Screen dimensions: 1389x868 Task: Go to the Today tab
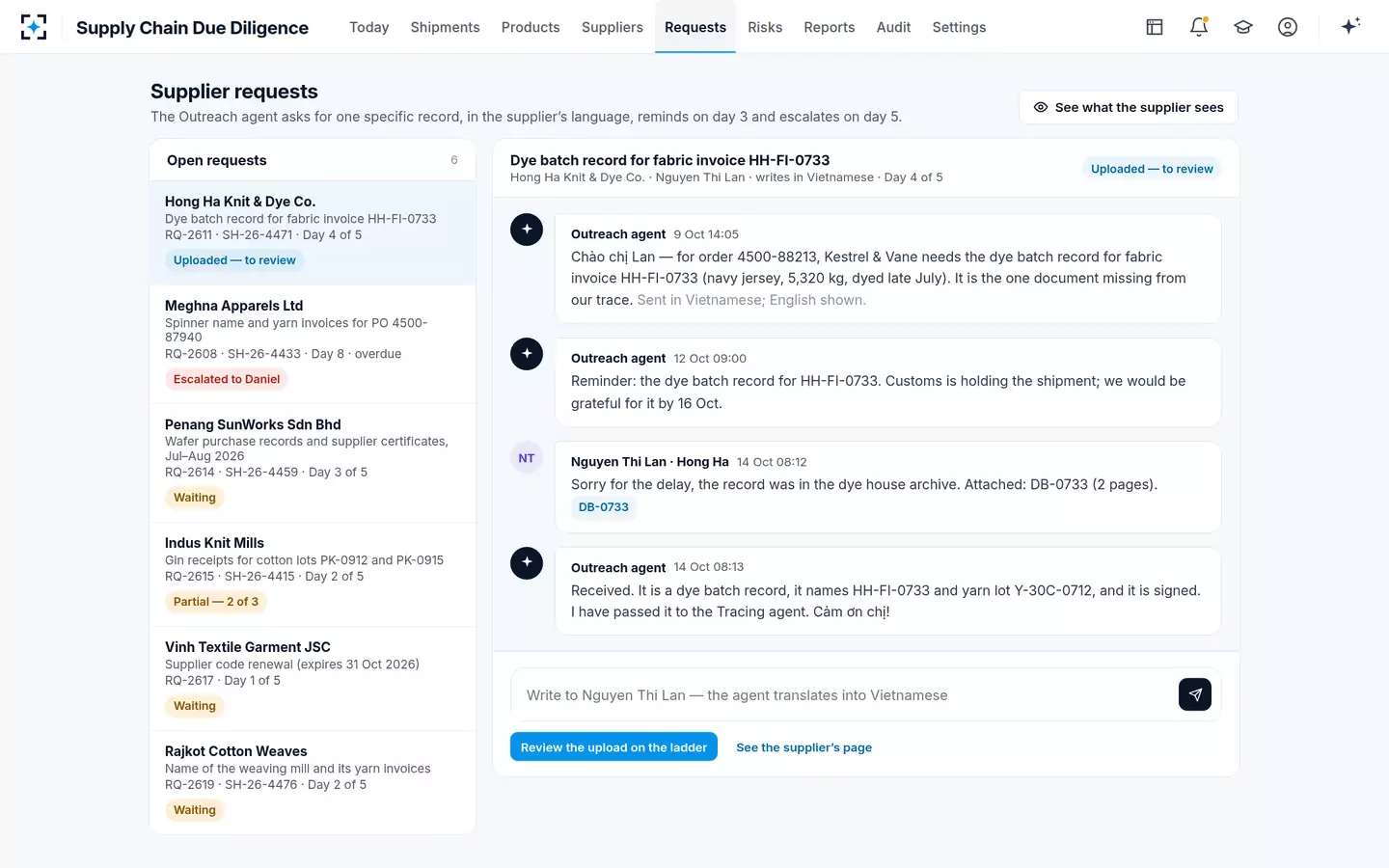point(369,27)
